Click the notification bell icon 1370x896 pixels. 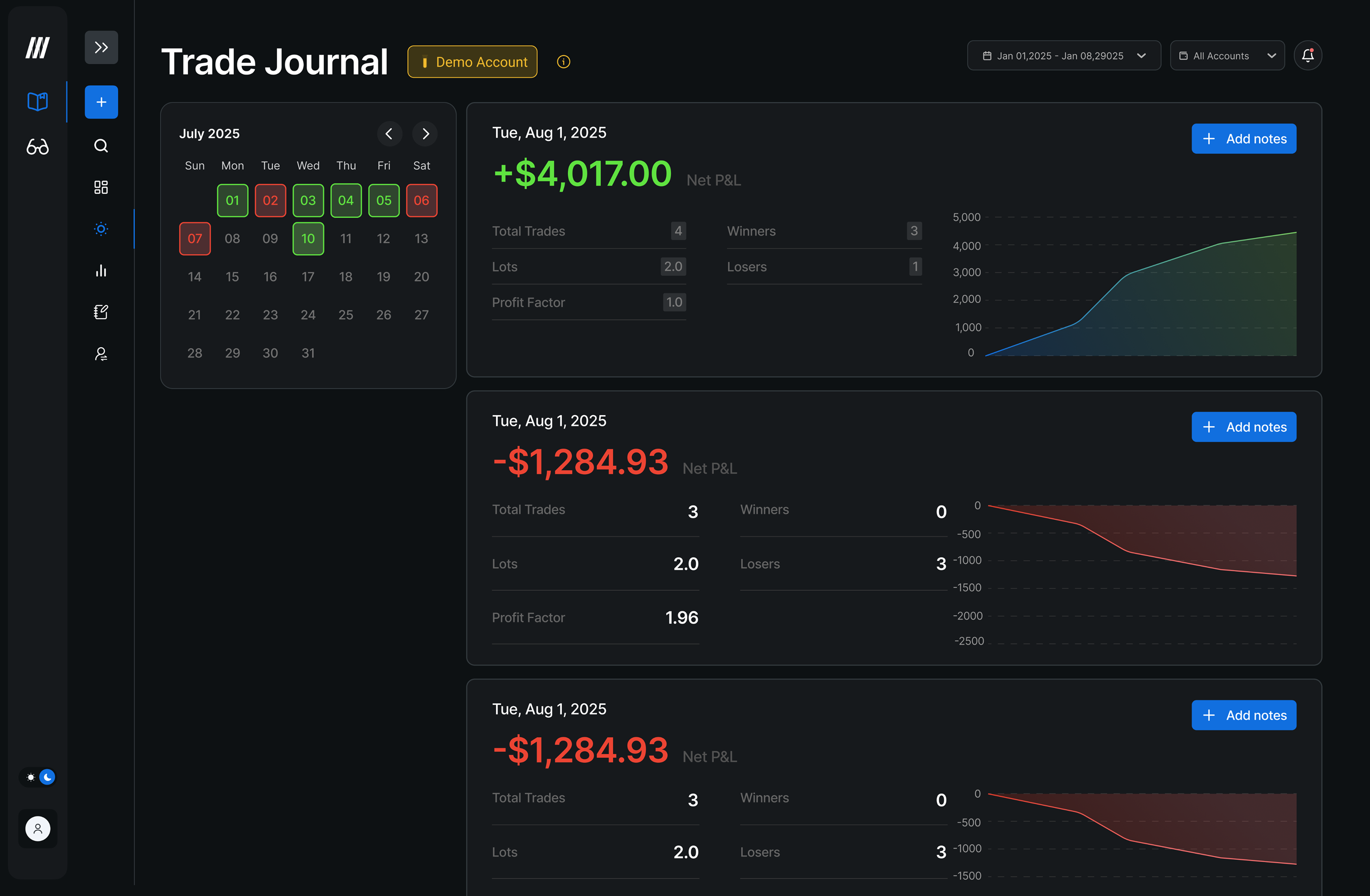pyautogui.click(x=1307, y=55)
